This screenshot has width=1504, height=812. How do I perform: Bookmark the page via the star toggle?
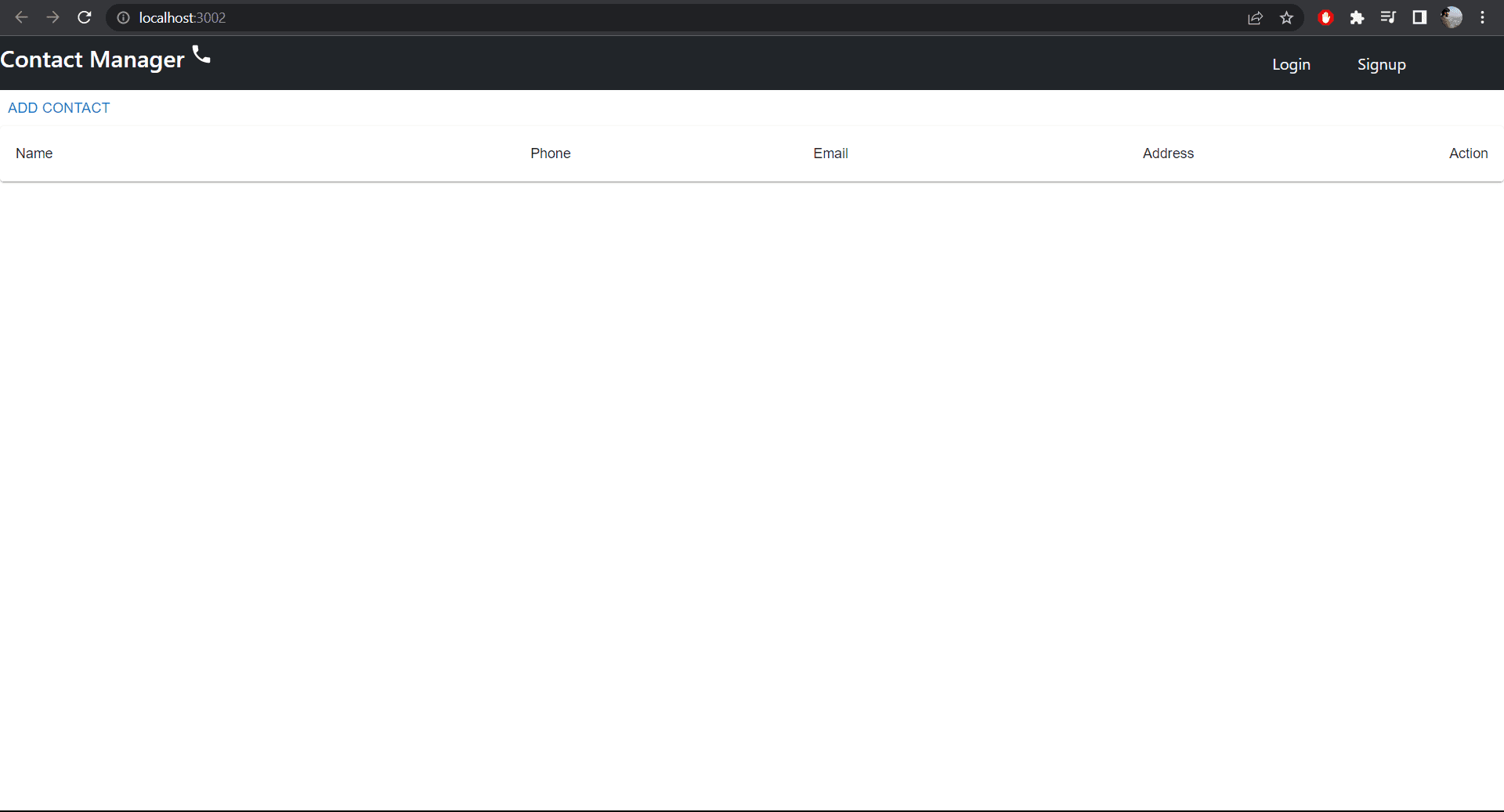coord(1286,17)
